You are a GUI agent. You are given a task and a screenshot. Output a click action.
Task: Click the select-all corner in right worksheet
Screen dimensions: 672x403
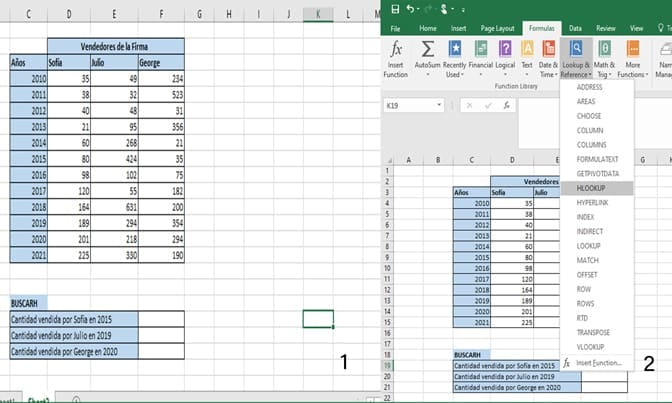(389, 160)
